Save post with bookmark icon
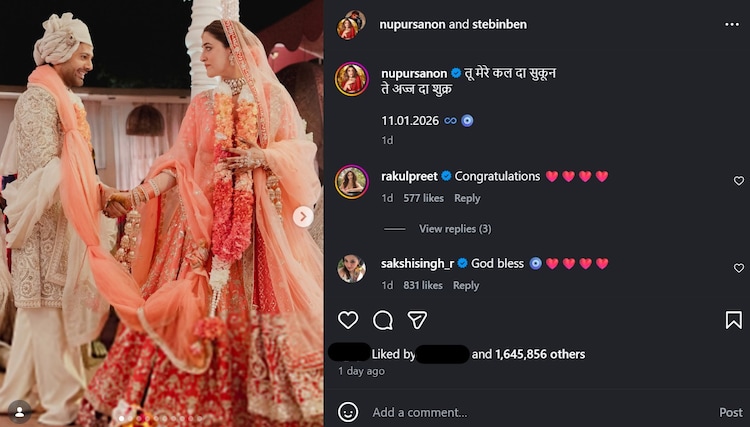The width and height of the screenshot is (750, 427). pos(733,320)
